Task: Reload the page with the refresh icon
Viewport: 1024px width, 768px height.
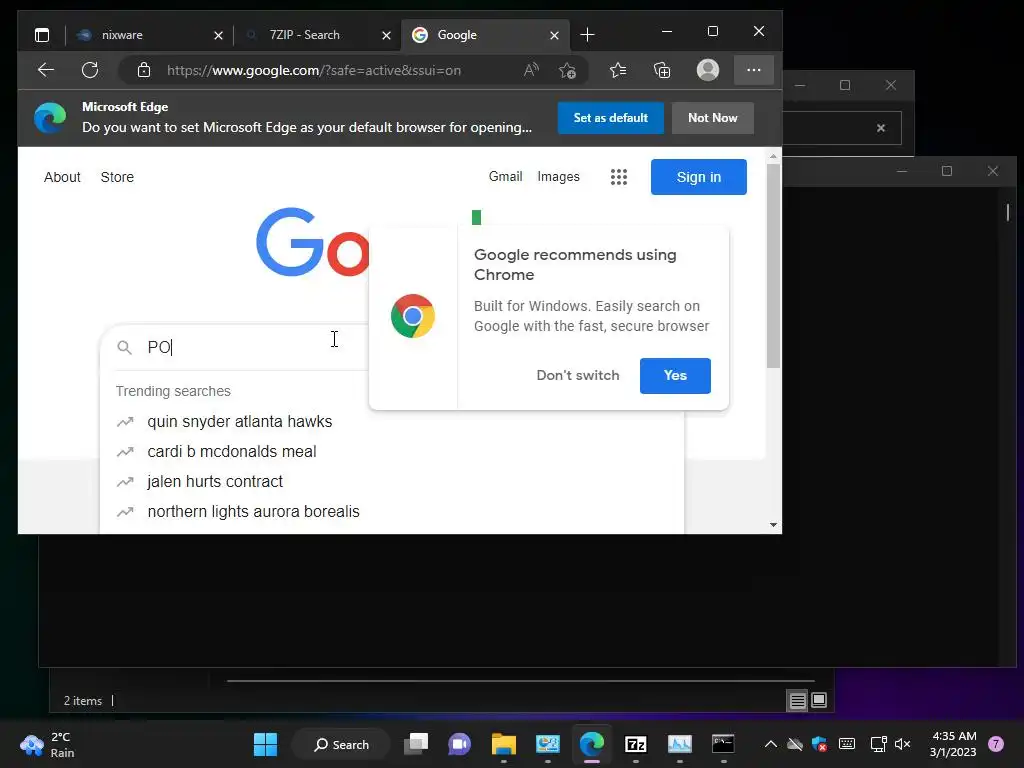Action: pyautogui.click(x=90, y=70)
